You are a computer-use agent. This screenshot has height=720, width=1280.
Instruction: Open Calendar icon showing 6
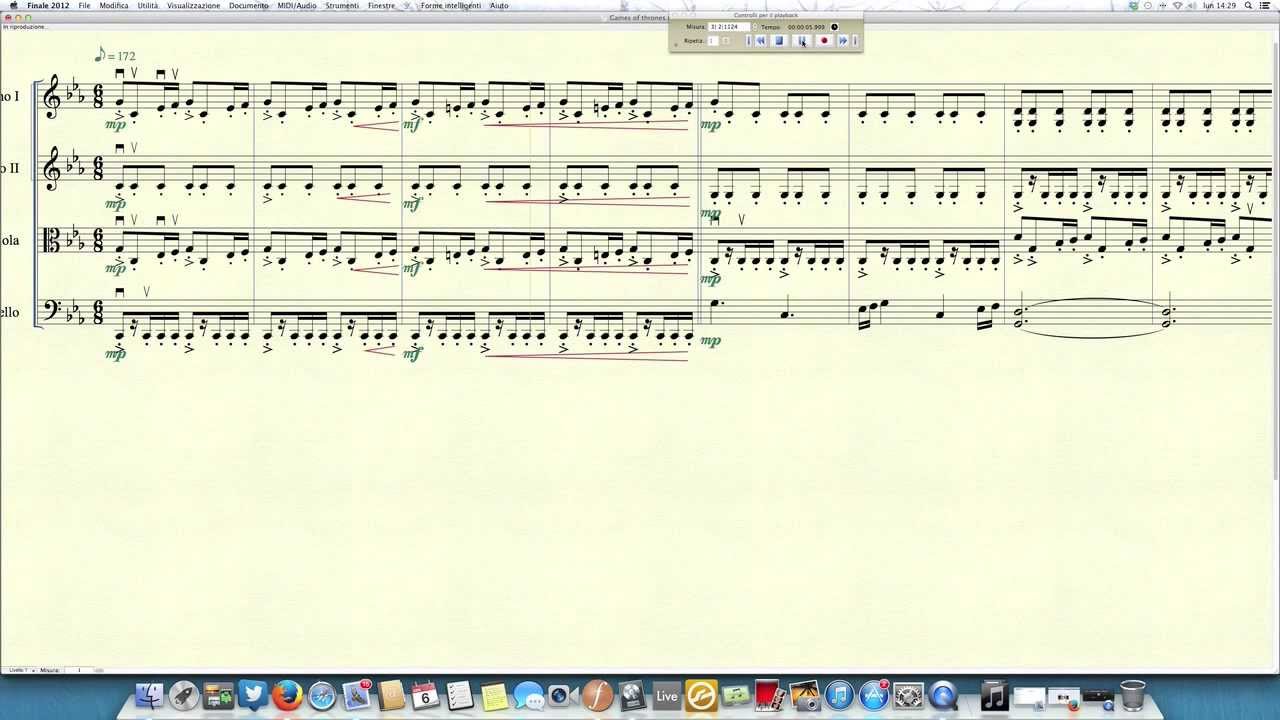coord(425,695)
